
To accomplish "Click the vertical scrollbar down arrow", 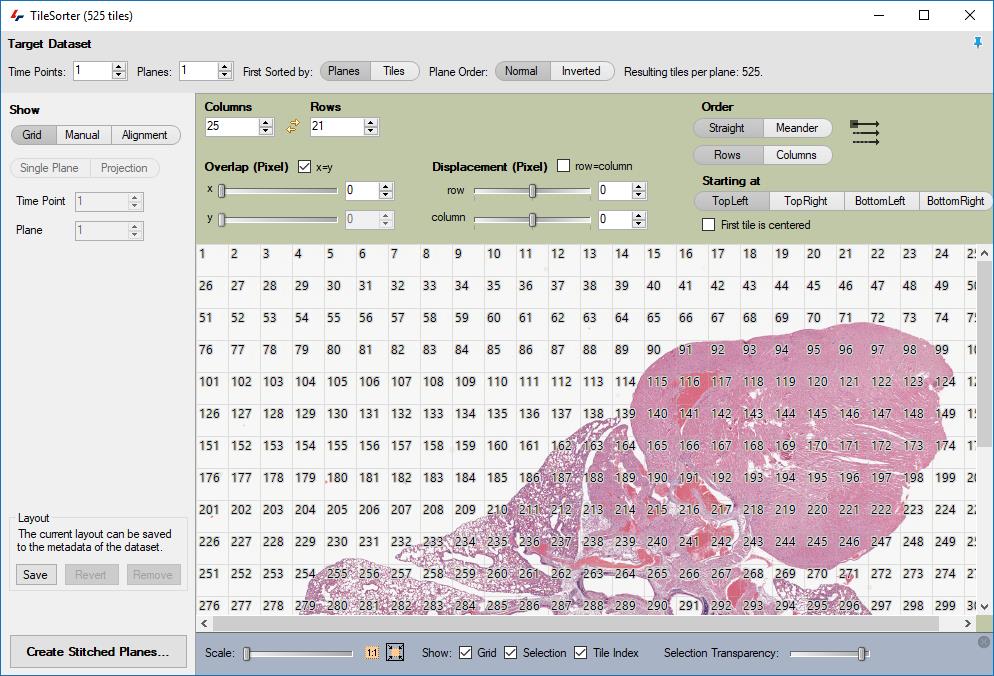I will coord(984,606).
